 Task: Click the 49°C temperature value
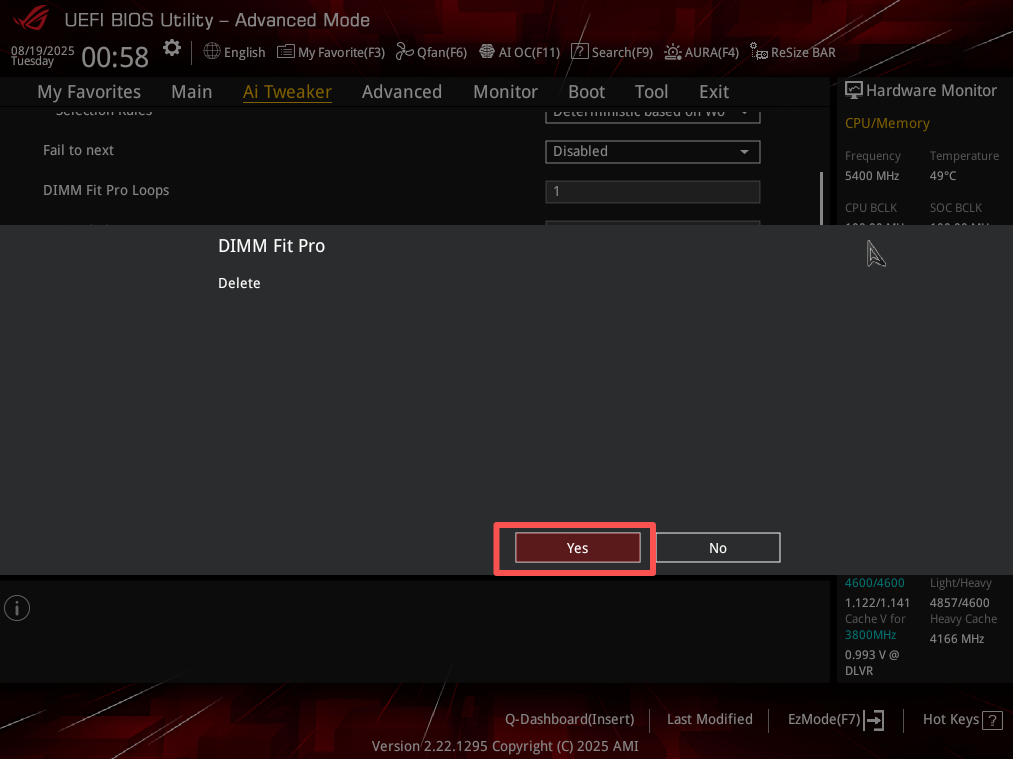pos(943,176)
